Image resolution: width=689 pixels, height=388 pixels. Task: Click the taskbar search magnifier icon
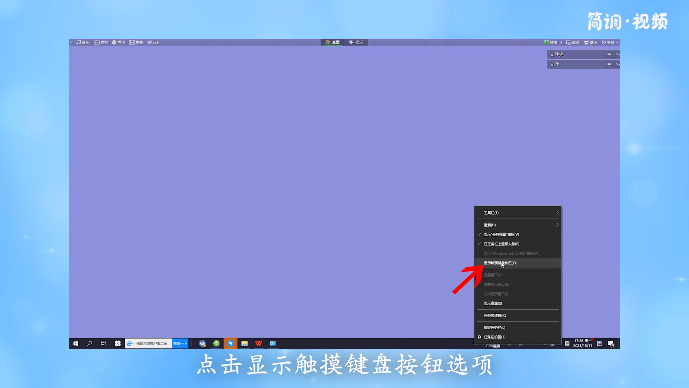click(x=90, y=344)
